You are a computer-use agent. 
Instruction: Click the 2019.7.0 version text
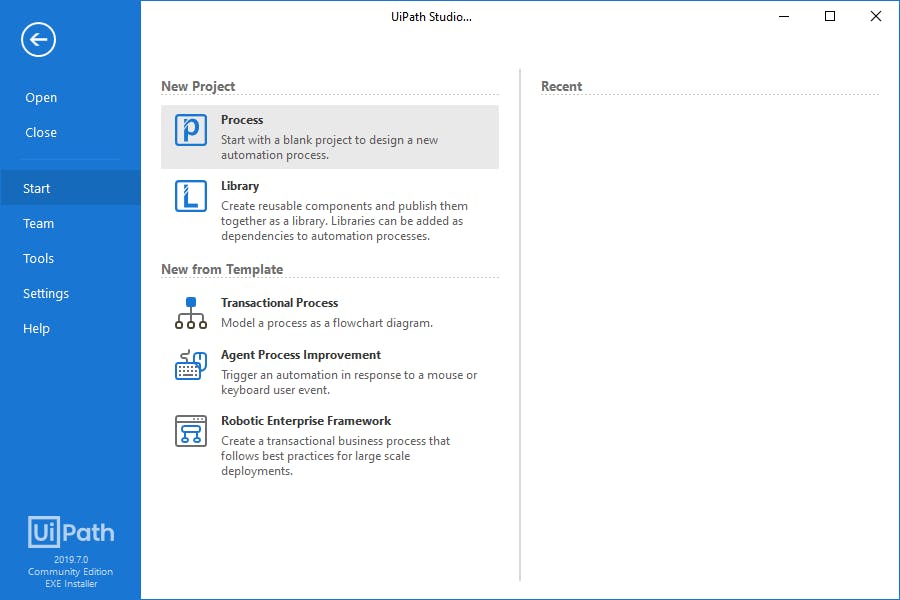click(71, 559)
